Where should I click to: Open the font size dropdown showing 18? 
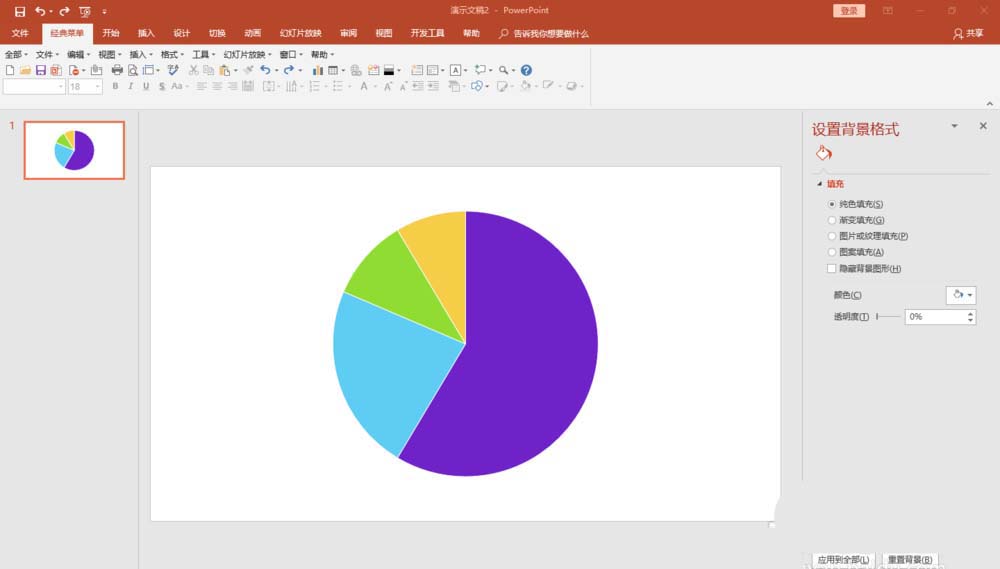click(x=97, y=87)
